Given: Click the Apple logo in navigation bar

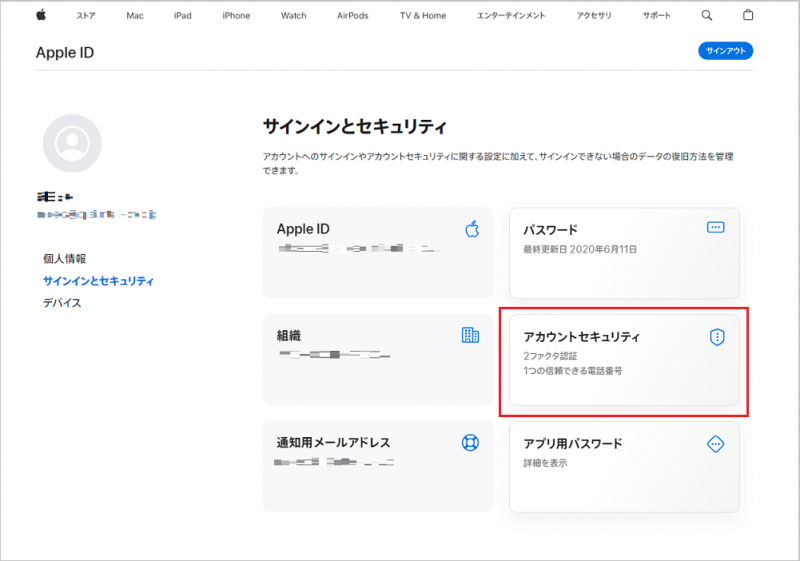Looking at the screenshot, I should [41, 15].
